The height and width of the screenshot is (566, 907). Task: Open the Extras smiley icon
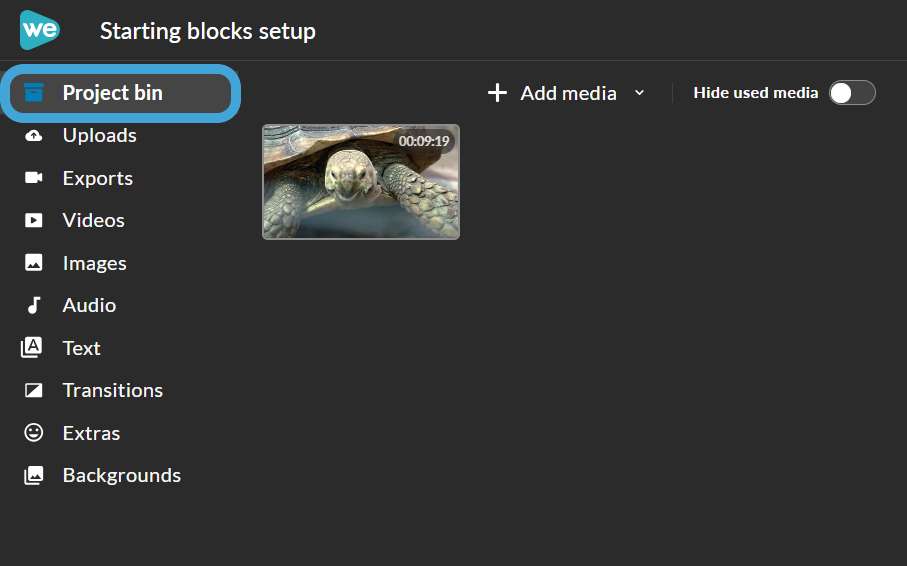point(34,432)
